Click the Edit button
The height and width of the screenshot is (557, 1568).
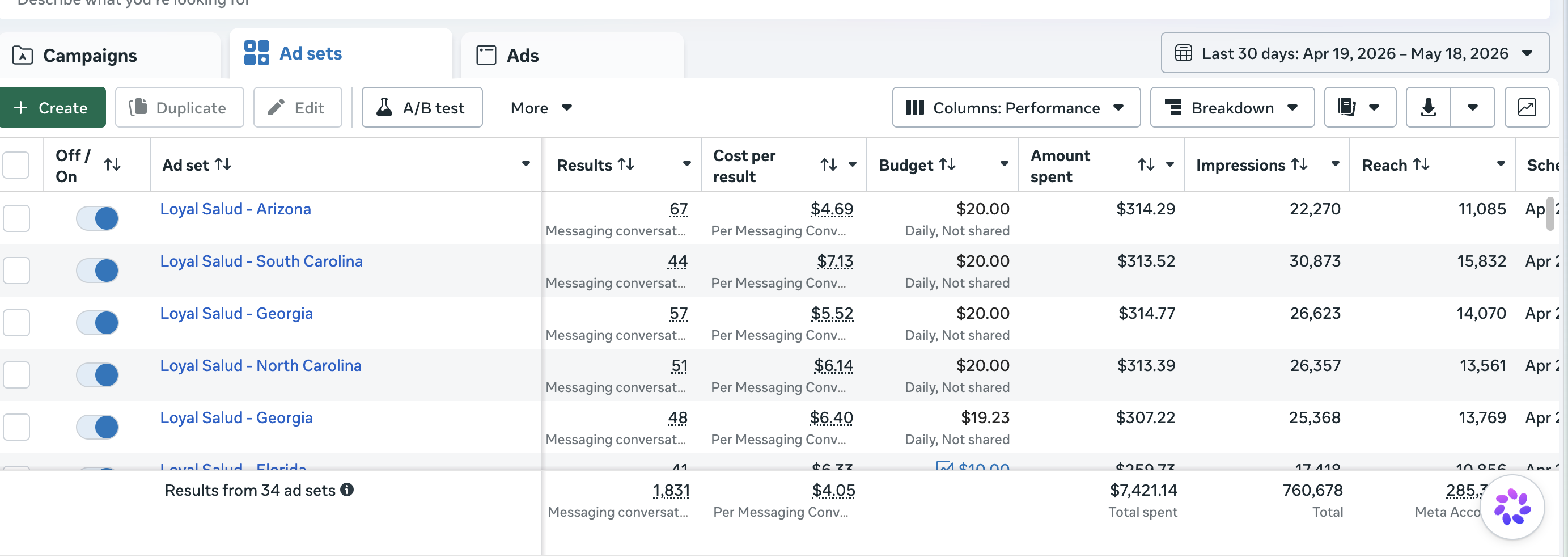point(298,108)
